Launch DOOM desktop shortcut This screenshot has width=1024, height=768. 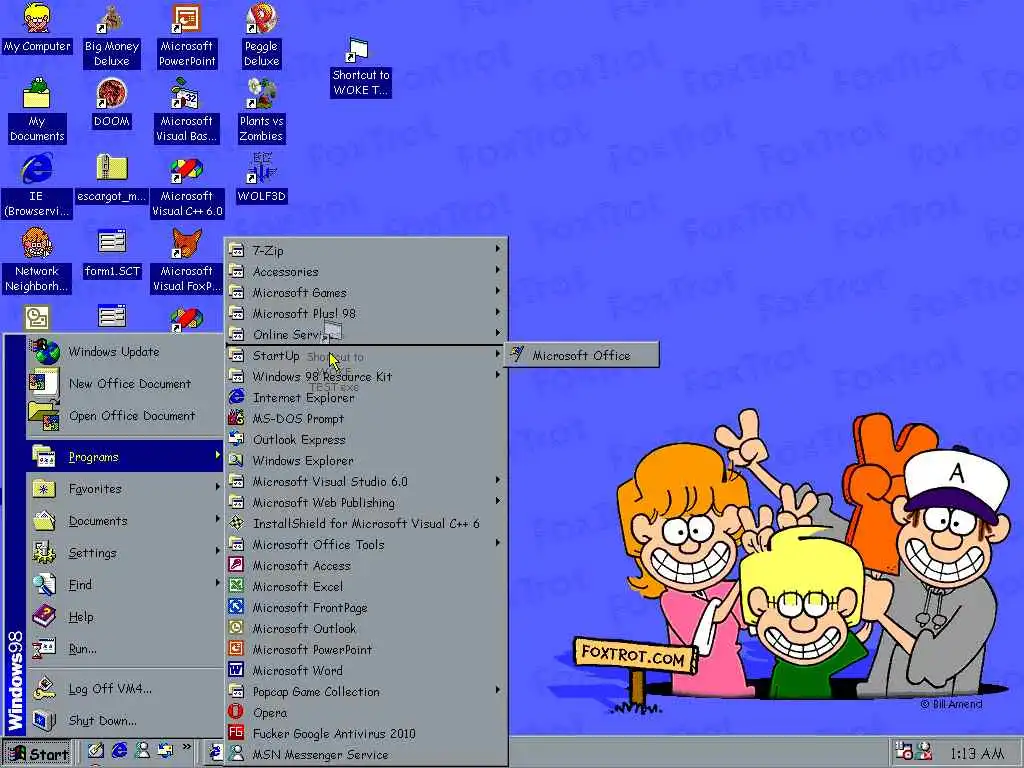coord(112,103)
